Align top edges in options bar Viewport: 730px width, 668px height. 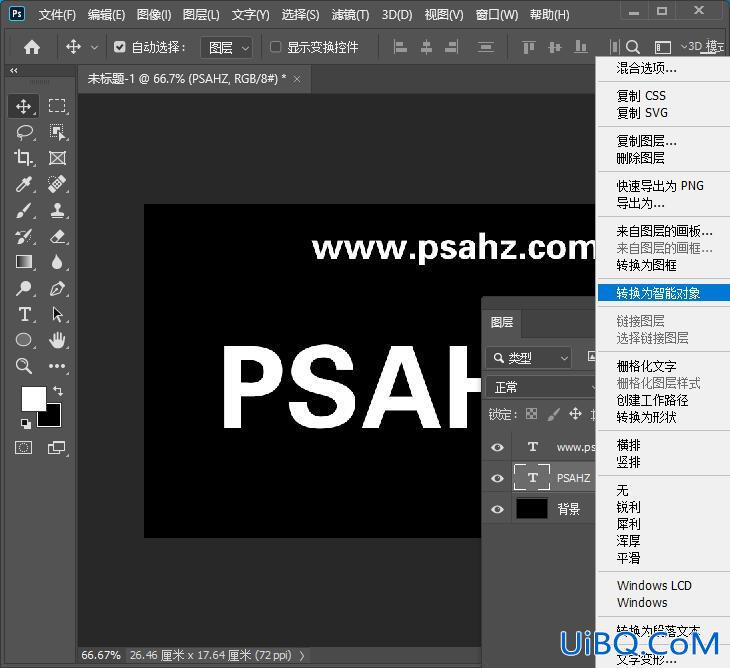tap(528, 47)
